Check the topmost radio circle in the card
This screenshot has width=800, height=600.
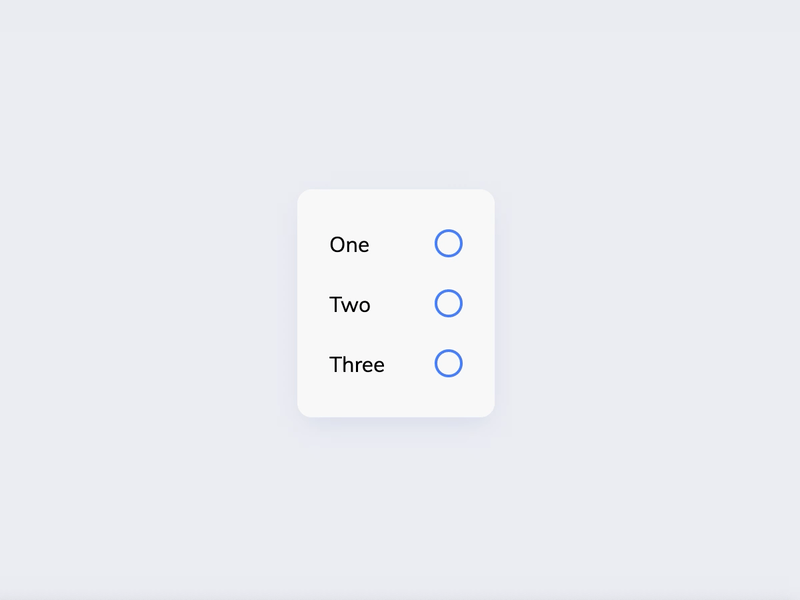[x=448, y=243]
